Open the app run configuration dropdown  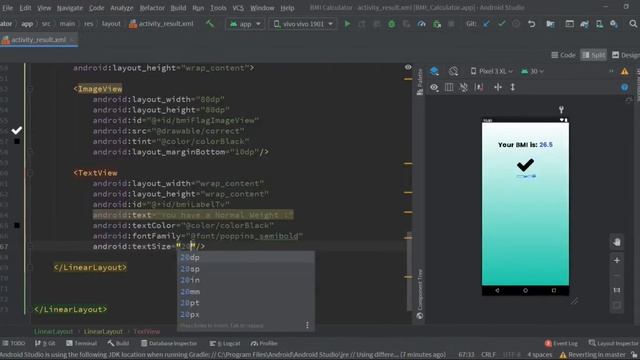pos(245,24)
